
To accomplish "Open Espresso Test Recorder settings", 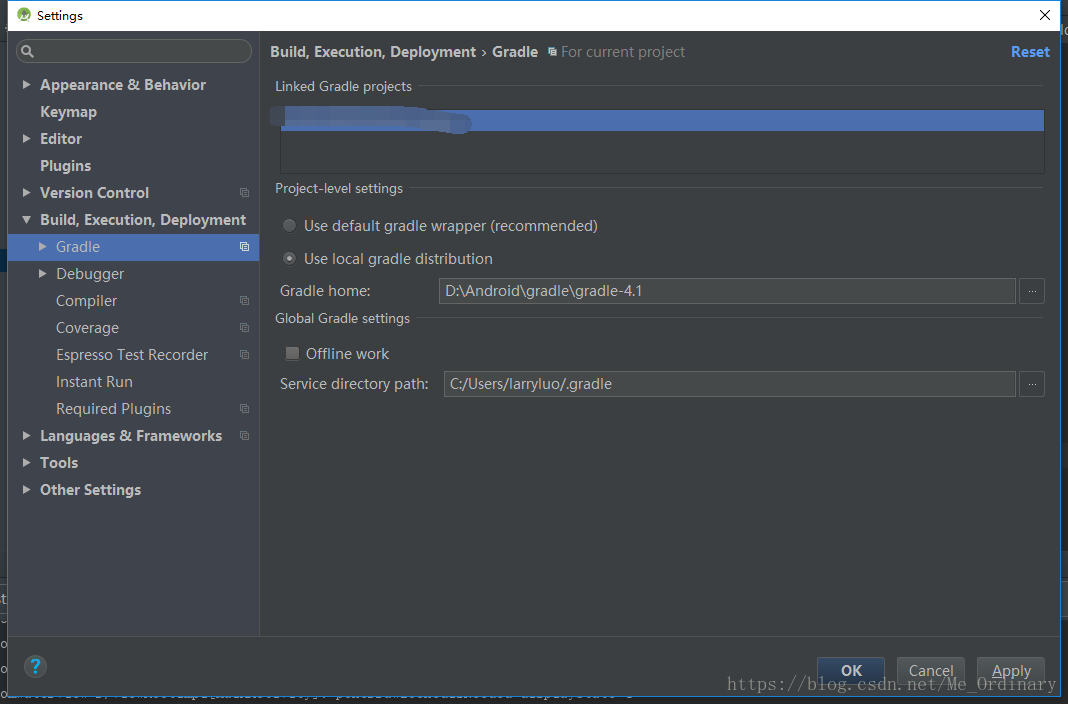I will (132, 355).
